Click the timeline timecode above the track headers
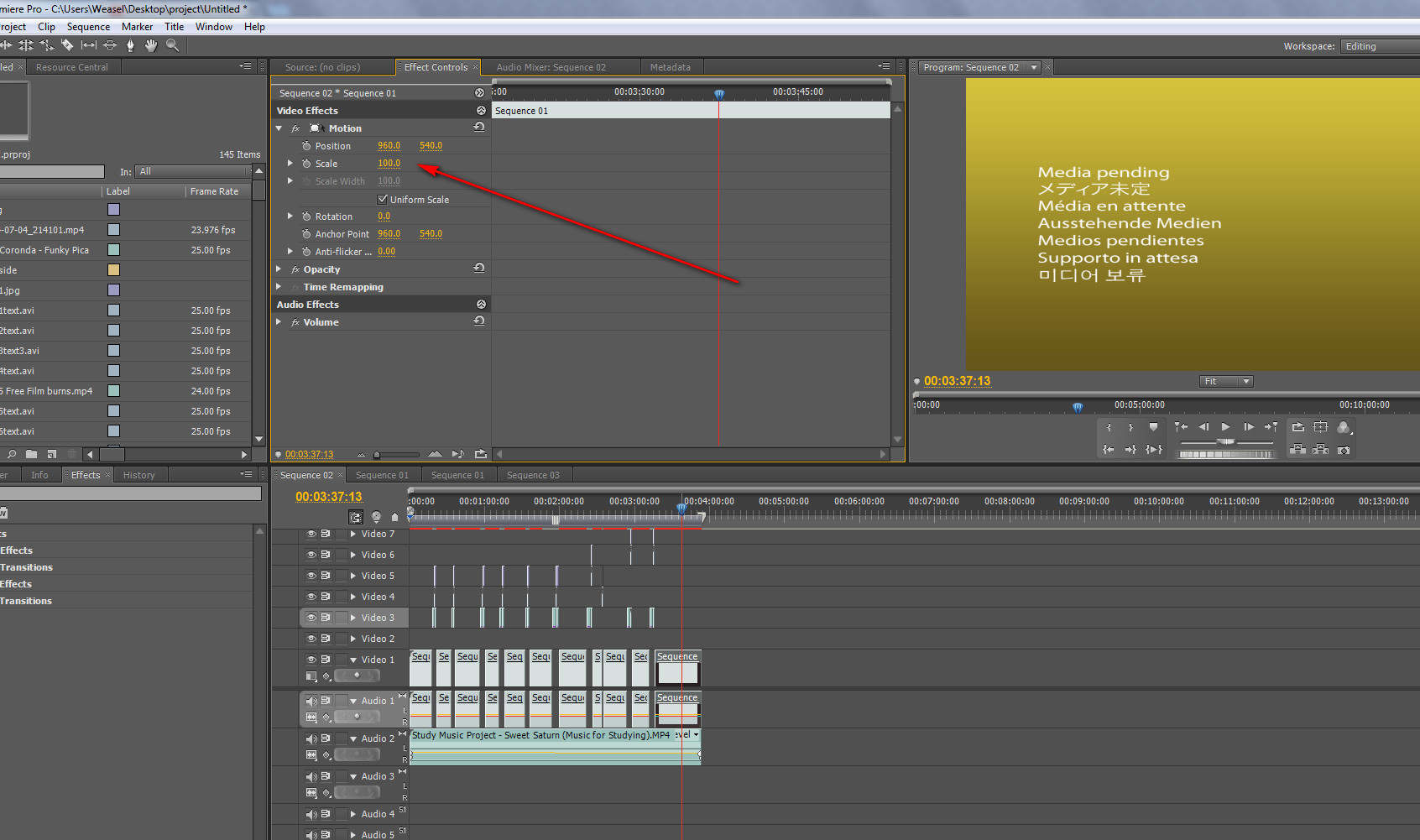This screenshot has width=1420, height=840. click(x=329, y=497)
